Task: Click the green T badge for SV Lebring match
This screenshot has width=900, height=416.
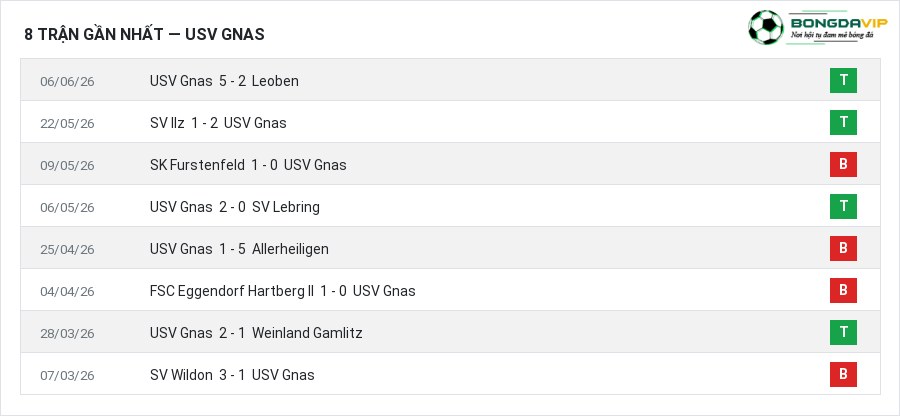Action: click(x=843, y=206)
